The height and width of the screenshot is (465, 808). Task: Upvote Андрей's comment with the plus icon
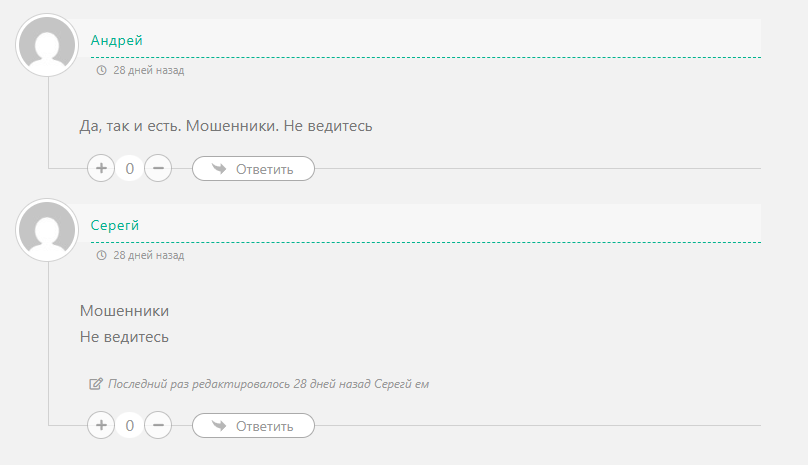click(101, 168)
